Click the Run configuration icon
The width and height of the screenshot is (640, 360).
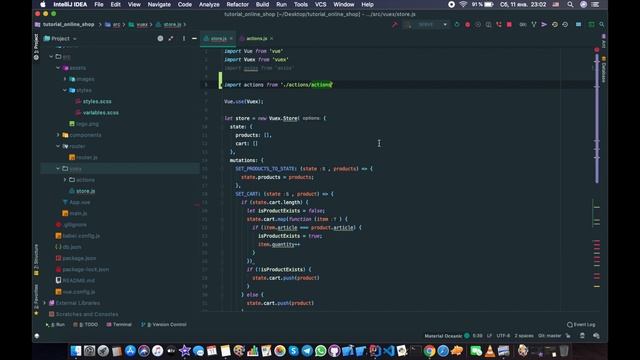(x=457, y=24)
